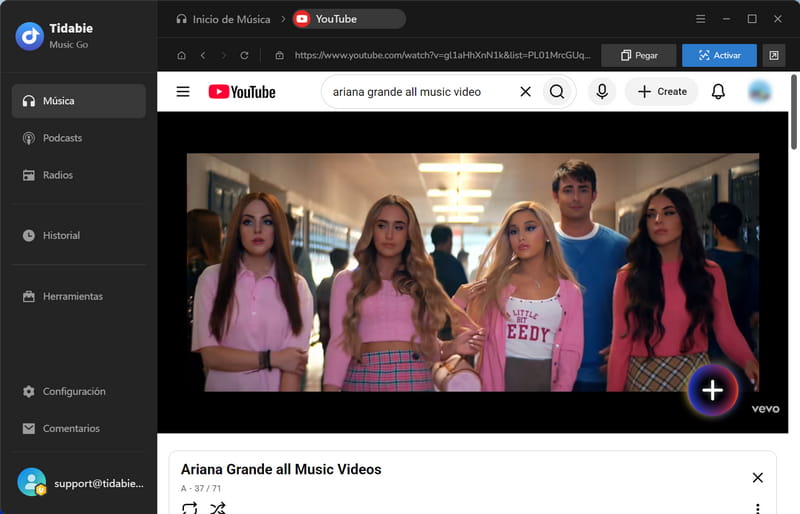
Task: Click the page vertical scrollbar
Action: (x=794, y=112)
